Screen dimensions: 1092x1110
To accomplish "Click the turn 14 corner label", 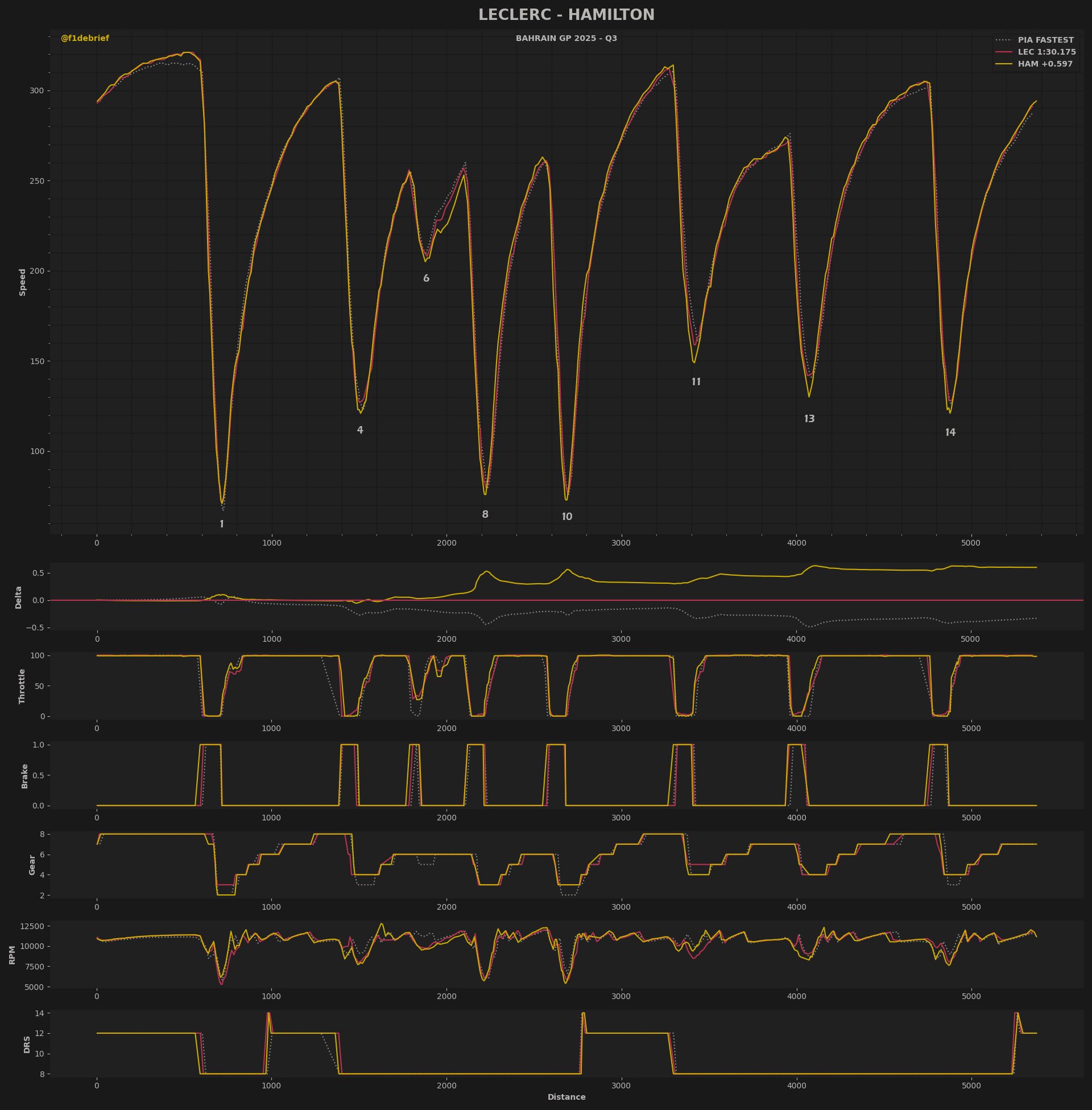I will [950, 433].
